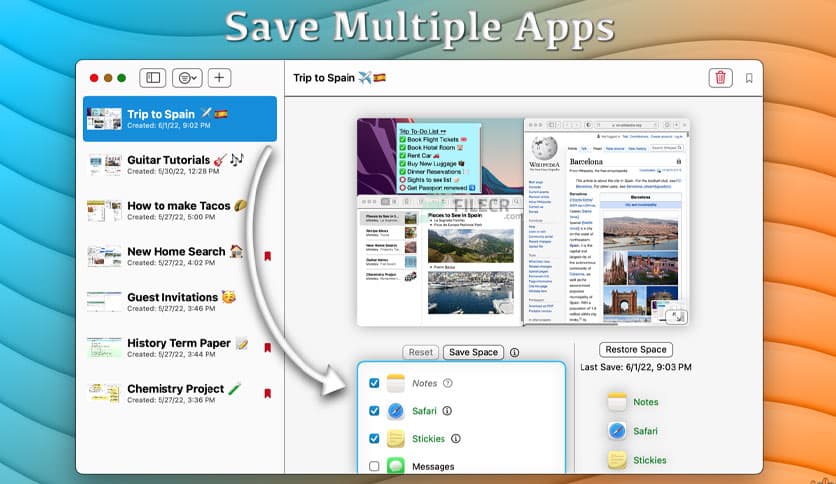Open the filter dropdown menu in toolbar
Image resolution: width=836 pixels, height=484 pixels.
(185, 77)
